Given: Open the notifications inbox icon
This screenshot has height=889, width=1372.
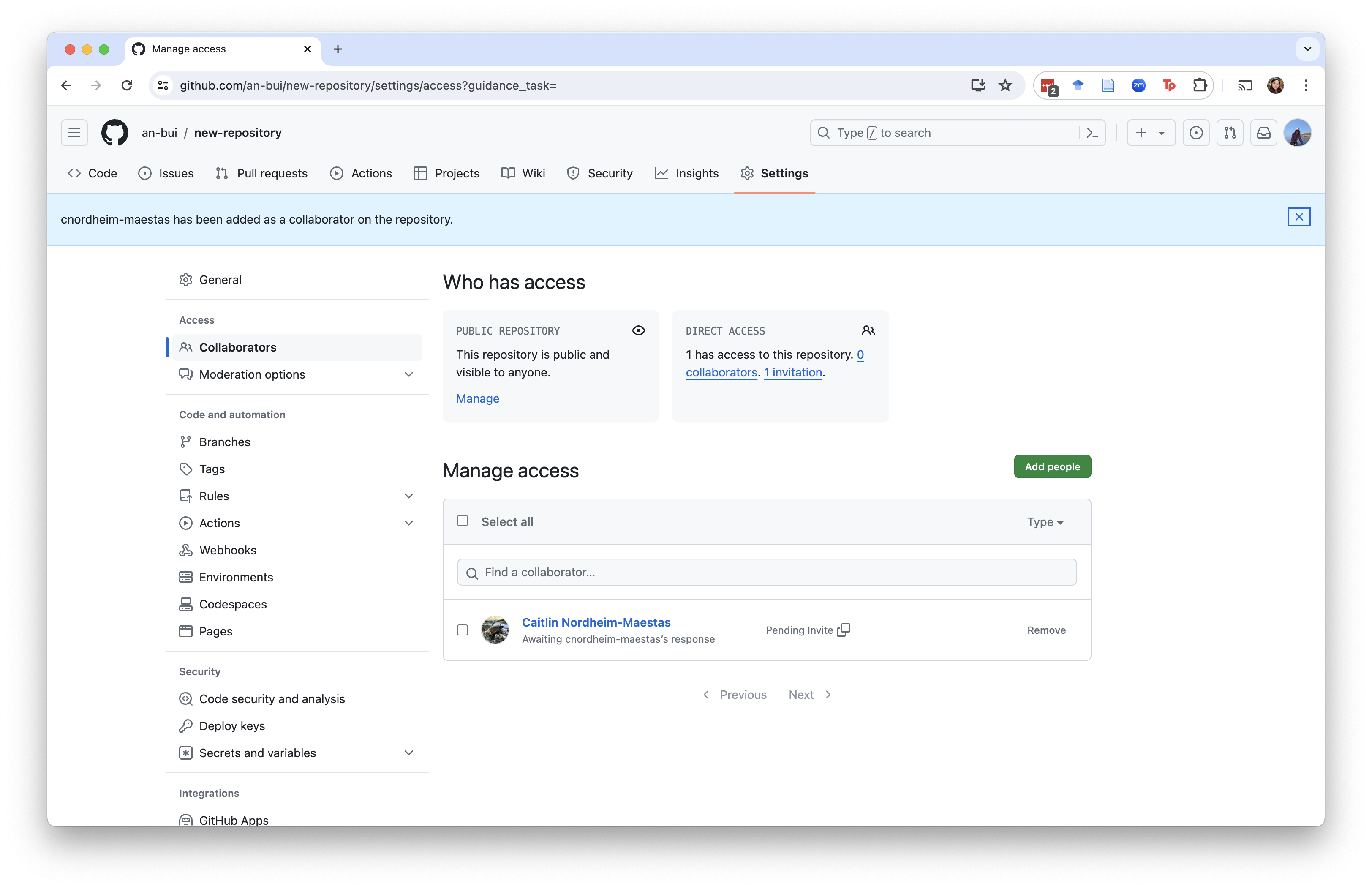Looking at the screenshot, I should click(x=1263, y=133).
